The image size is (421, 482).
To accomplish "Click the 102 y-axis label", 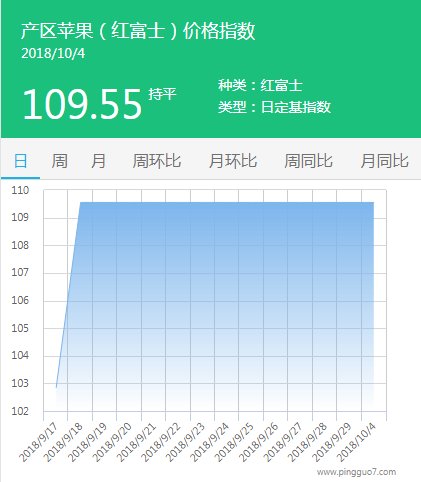I will (x=20, y=411).
